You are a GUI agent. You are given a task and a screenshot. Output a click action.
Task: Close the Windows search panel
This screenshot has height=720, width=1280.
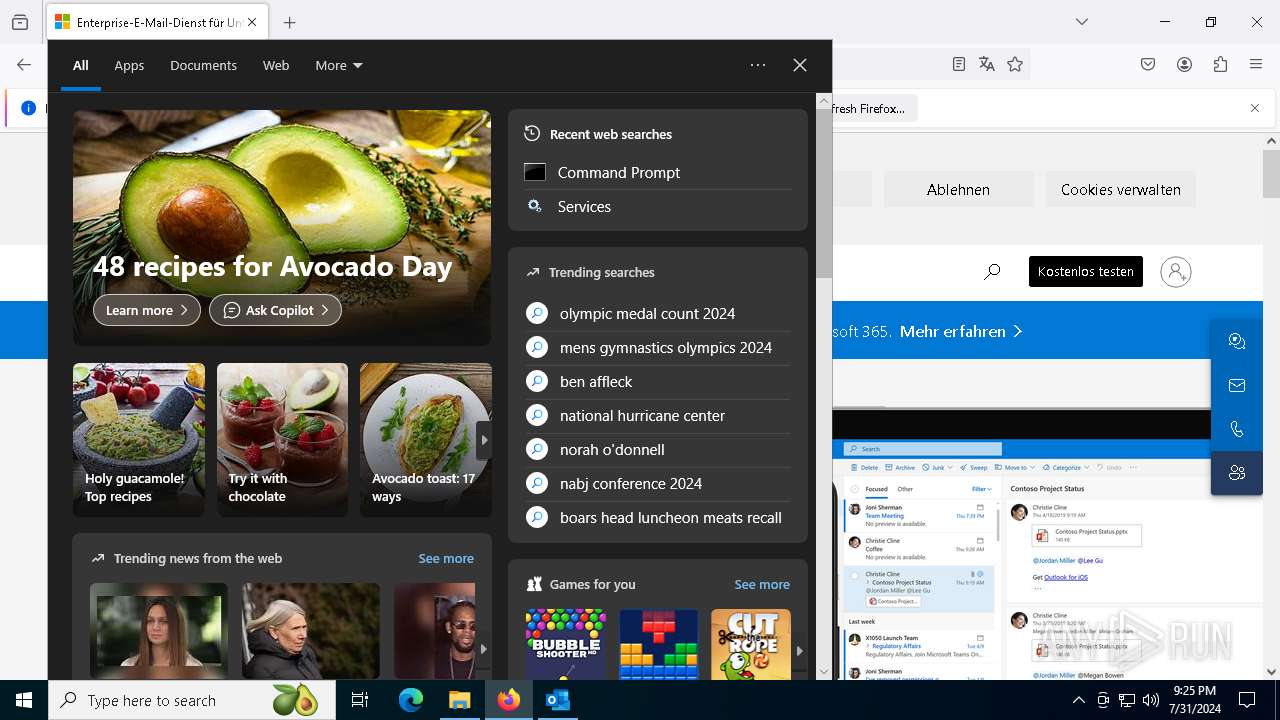coord(800,65)
